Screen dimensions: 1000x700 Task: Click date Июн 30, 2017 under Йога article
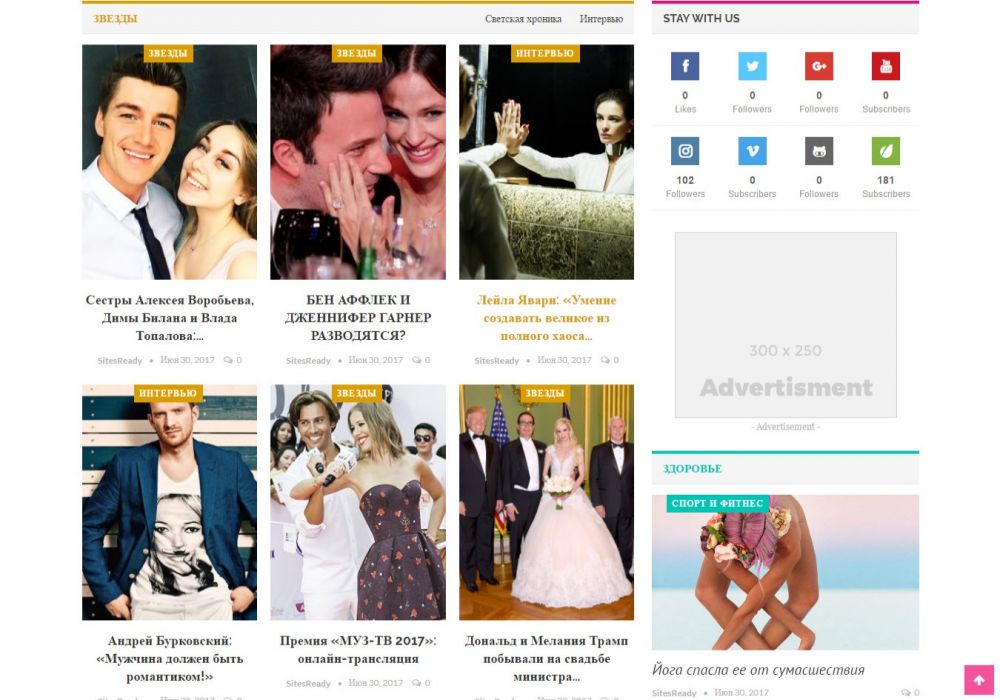pos(741,692)
